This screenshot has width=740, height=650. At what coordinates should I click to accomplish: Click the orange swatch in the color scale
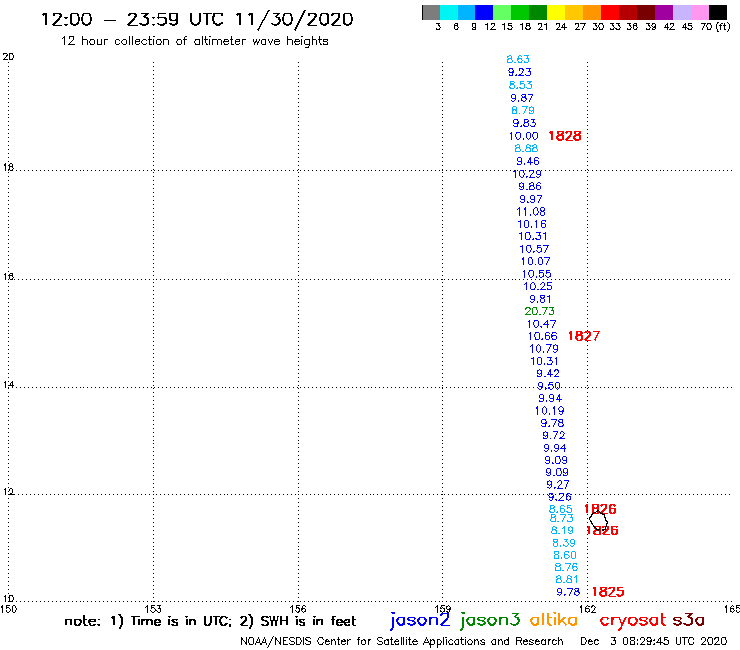pyautogui.click(x=592, y=12)
